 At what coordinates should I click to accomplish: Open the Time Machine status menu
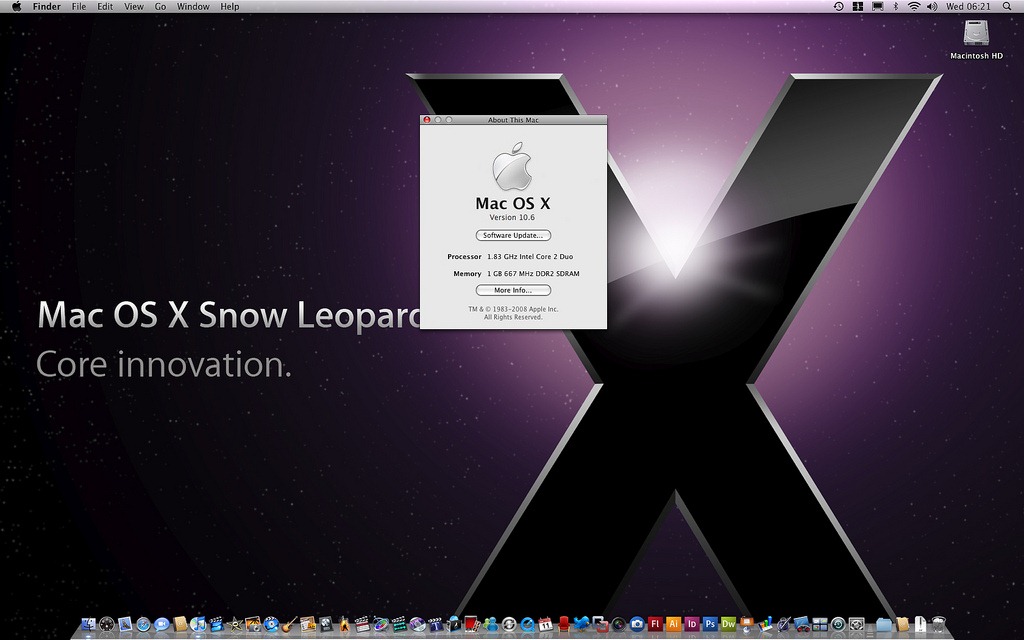(838, 7)
